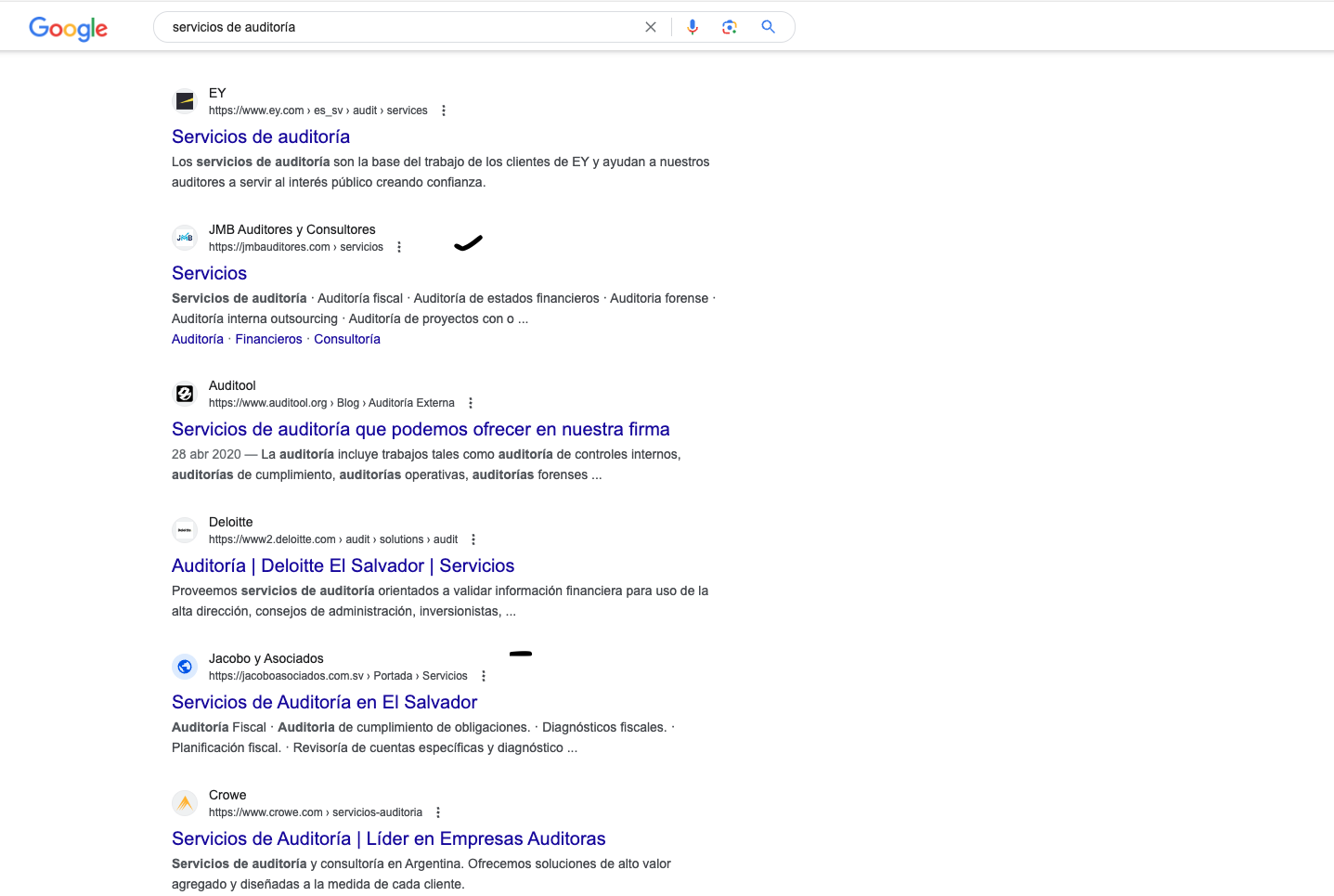Open Google Lens image search
Image resolution: width=1334 pixels, height=896 pixels.
pos(730,27)
